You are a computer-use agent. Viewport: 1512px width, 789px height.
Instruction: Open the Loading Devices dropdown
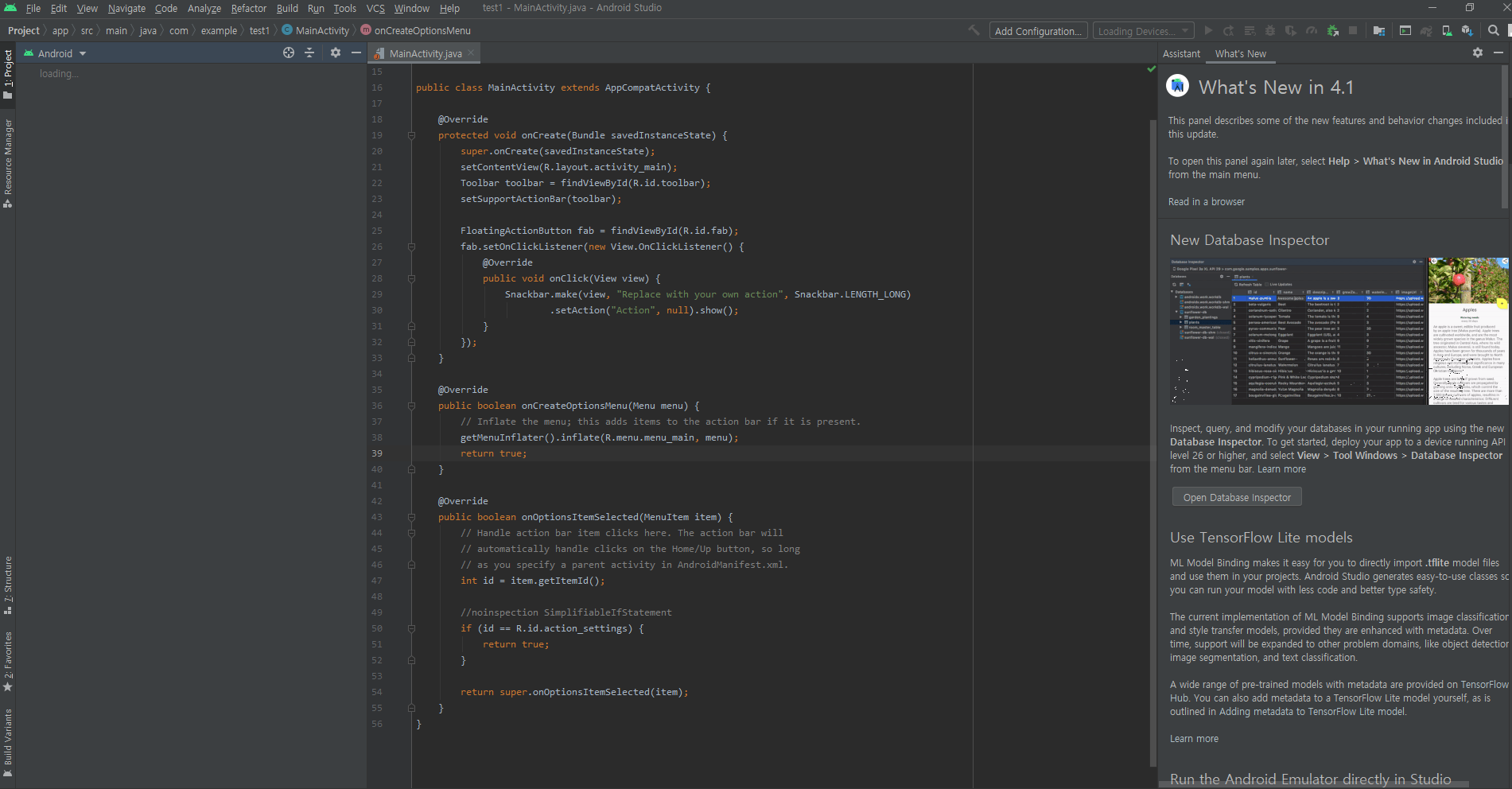[x=1143, y=31]
